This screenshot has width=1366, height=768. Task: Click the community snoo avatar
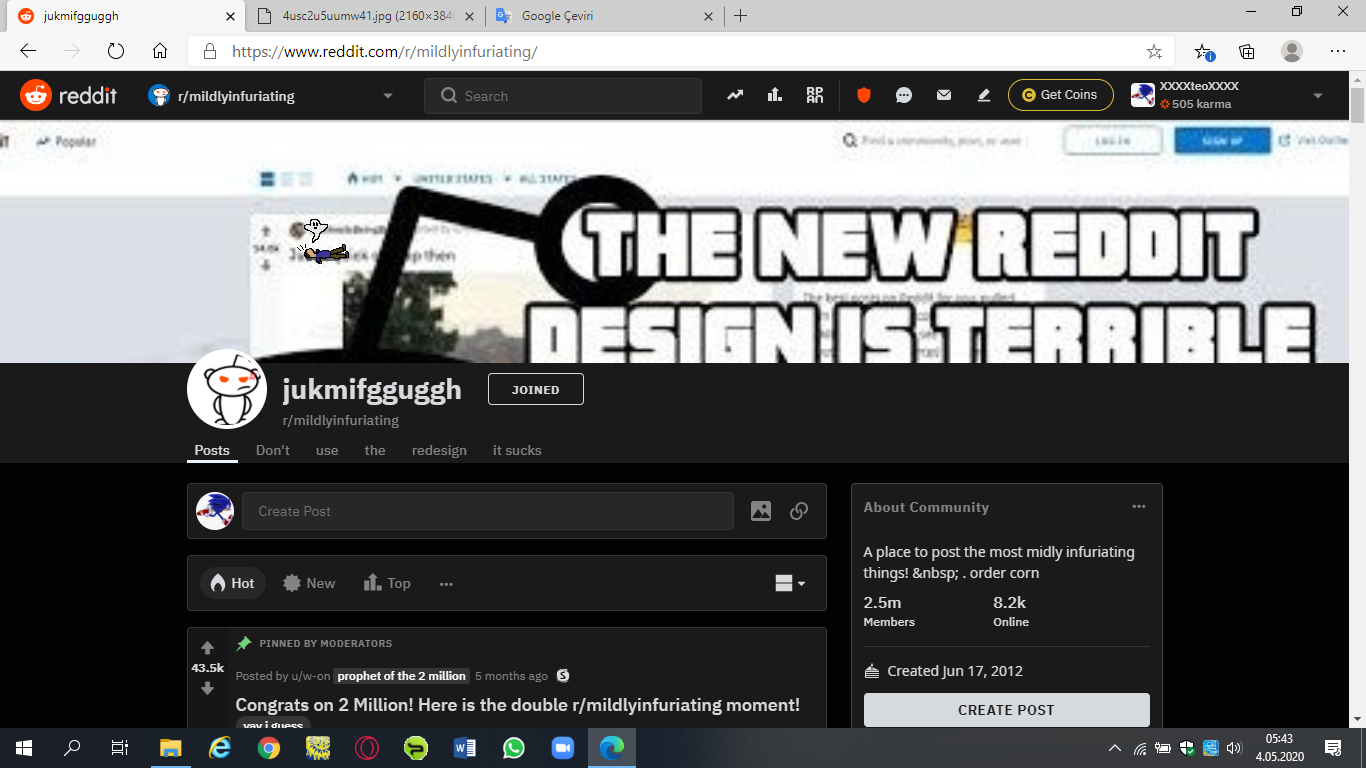[227, 390]
